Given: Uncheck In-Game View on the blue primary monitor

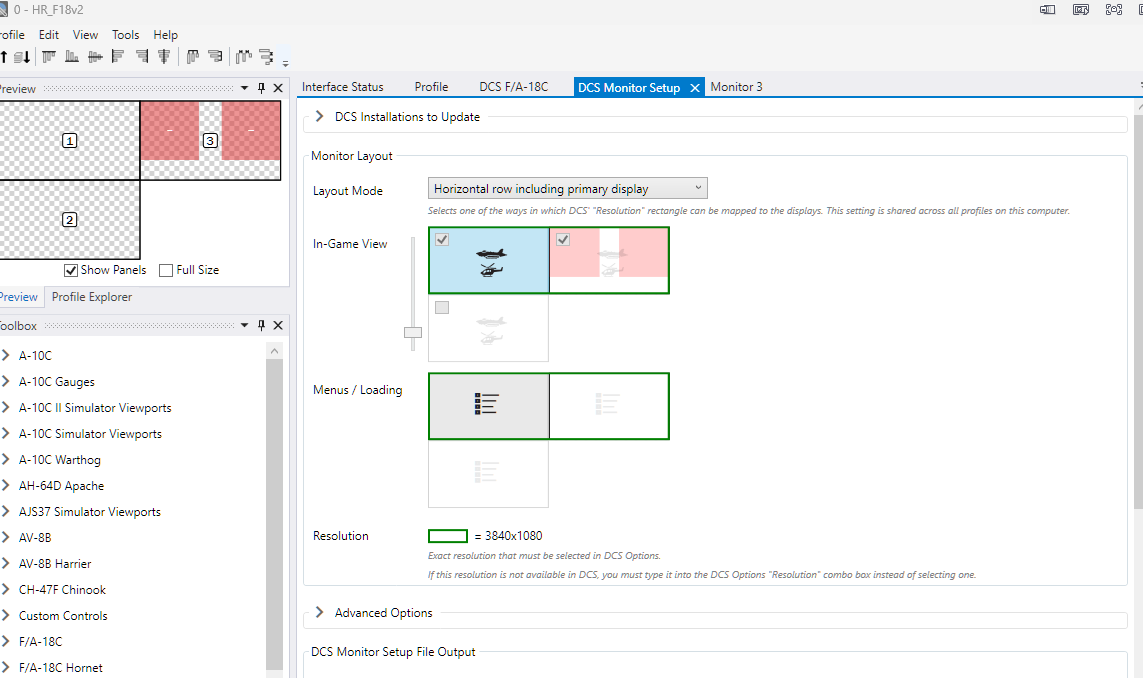Looking at the screenshot, I should click(442, 239).
